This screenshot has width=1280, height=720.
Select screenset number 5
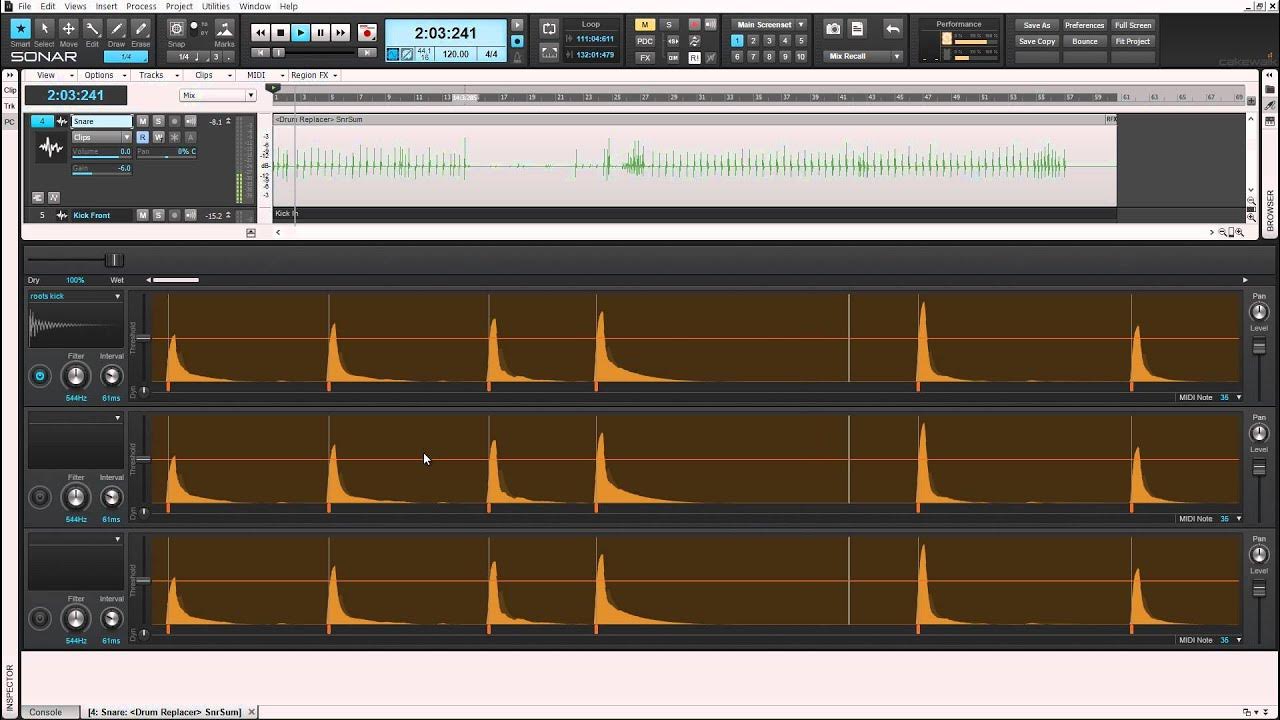pos(801,41)
